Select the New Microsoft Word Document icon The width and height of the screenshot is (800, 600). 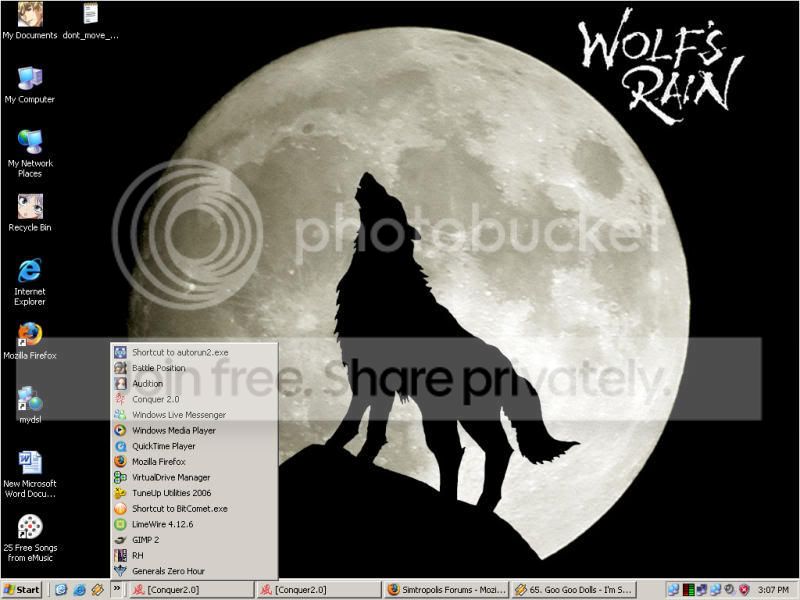30,474
